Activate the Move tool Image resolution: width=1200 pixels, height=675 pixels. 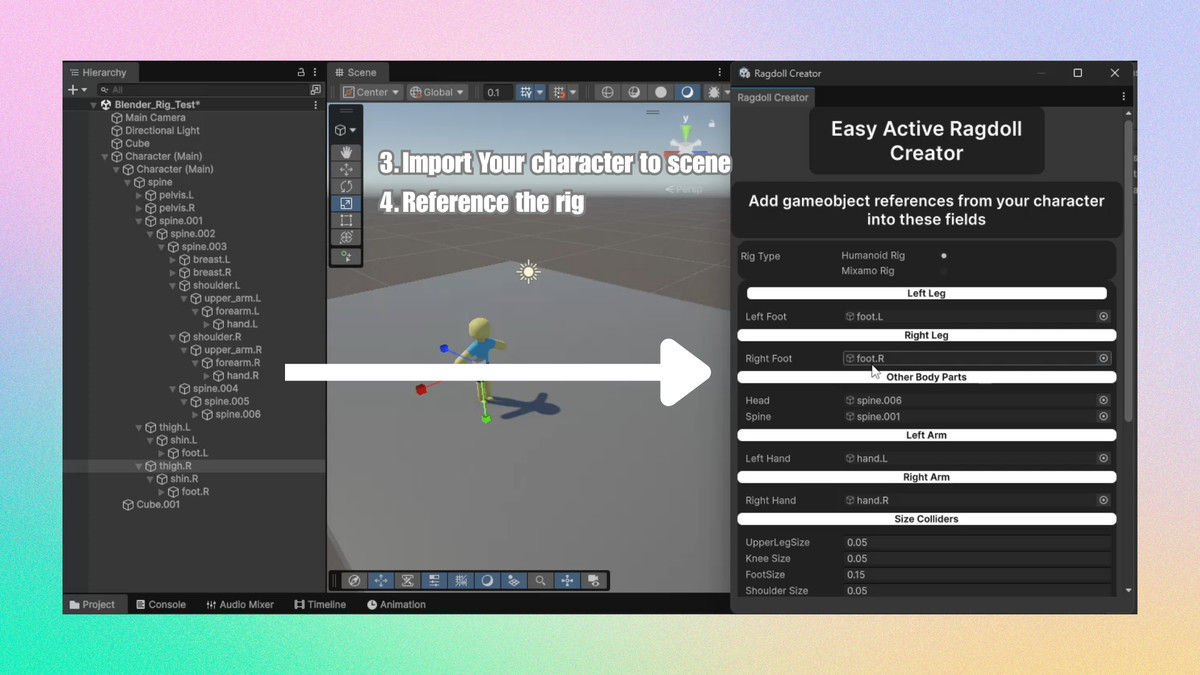346,169
